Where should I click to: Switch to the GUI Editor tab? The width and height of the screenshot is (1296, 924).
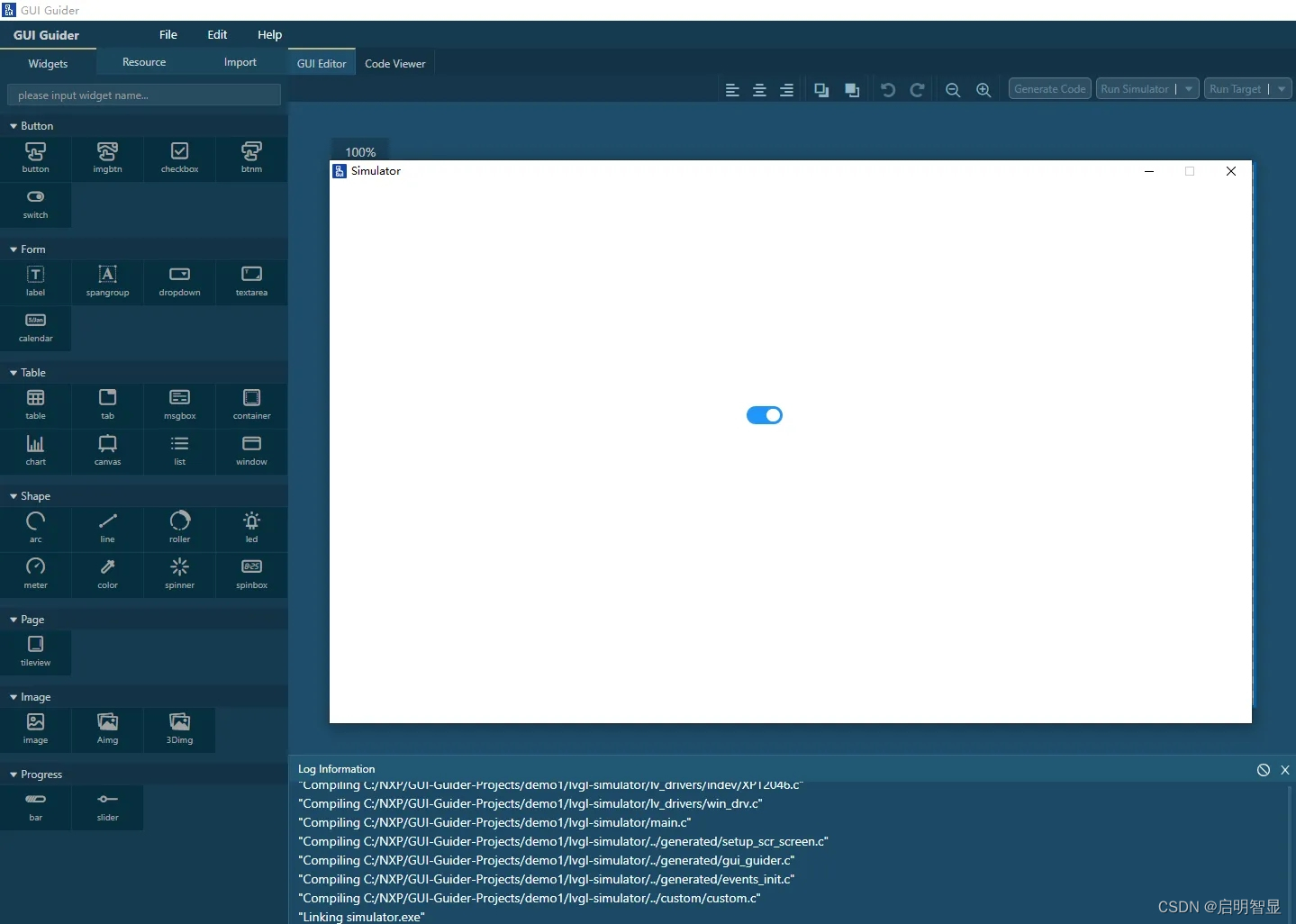(x=322, y=64)
